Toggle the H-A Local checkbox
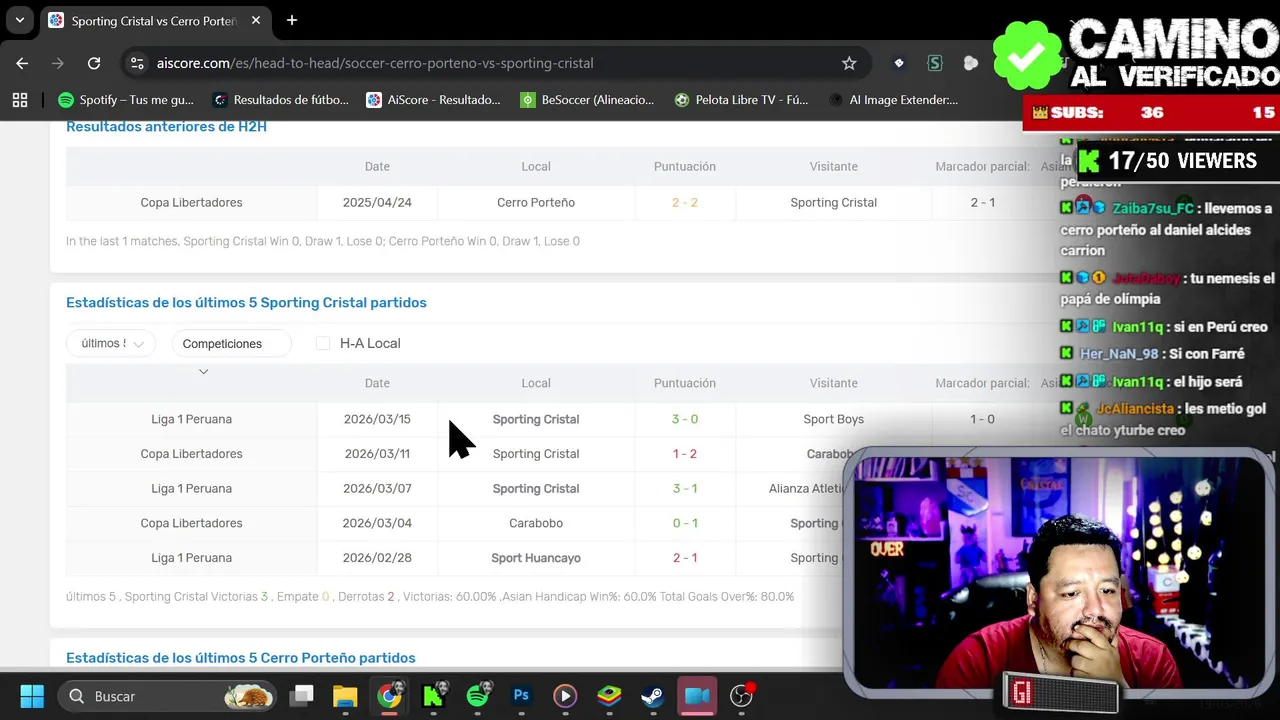 click(x=323, y=343)
